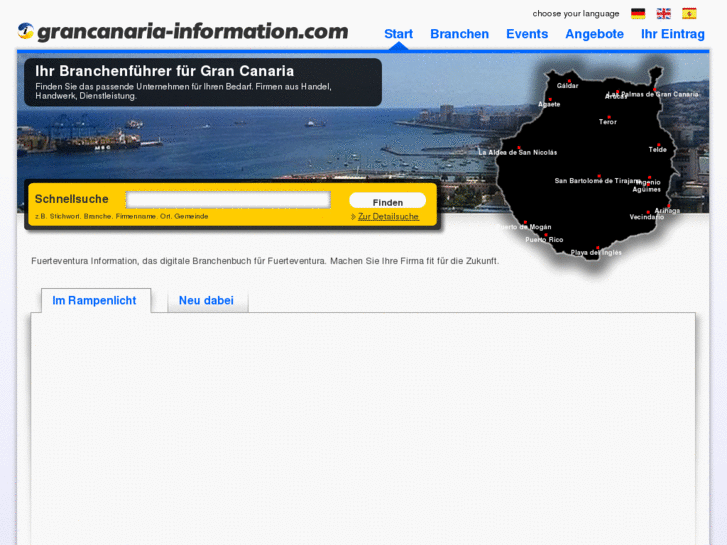Select Las Palmas de Gran Canaria on map

pos(652,94)
